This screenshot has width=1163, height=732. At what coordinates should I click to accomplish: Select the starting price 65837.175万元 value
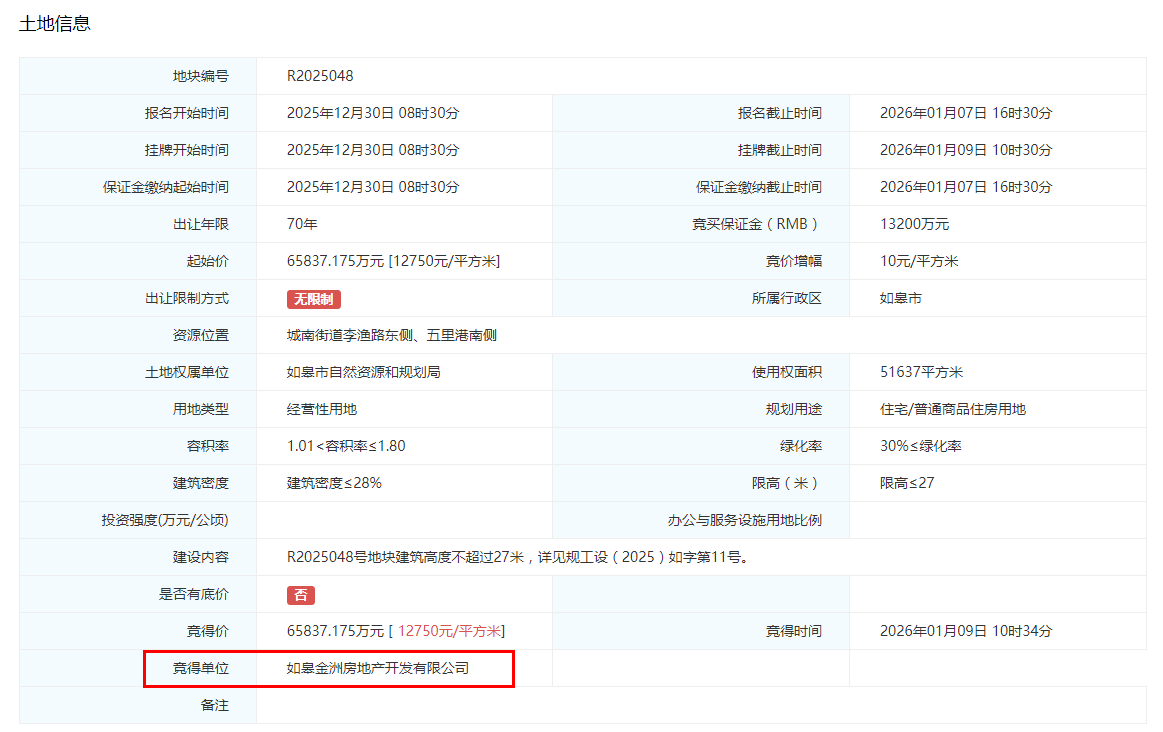coord(335,261)
